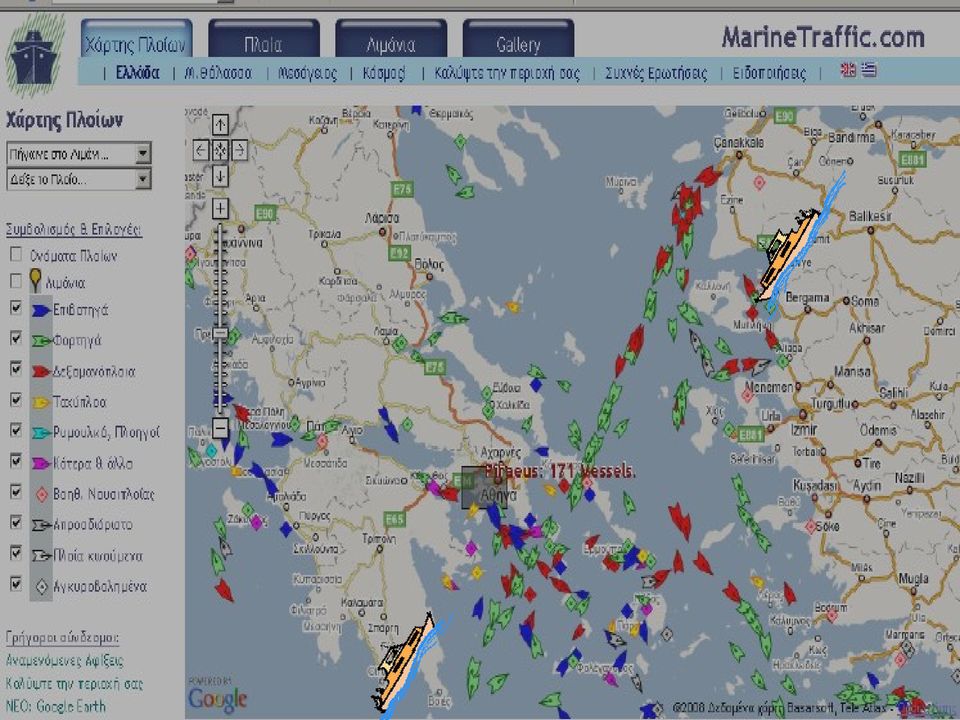Select Κόσμος in the submenu
The height and width of the screenshot is (720, 960).
tap(384, 73)
